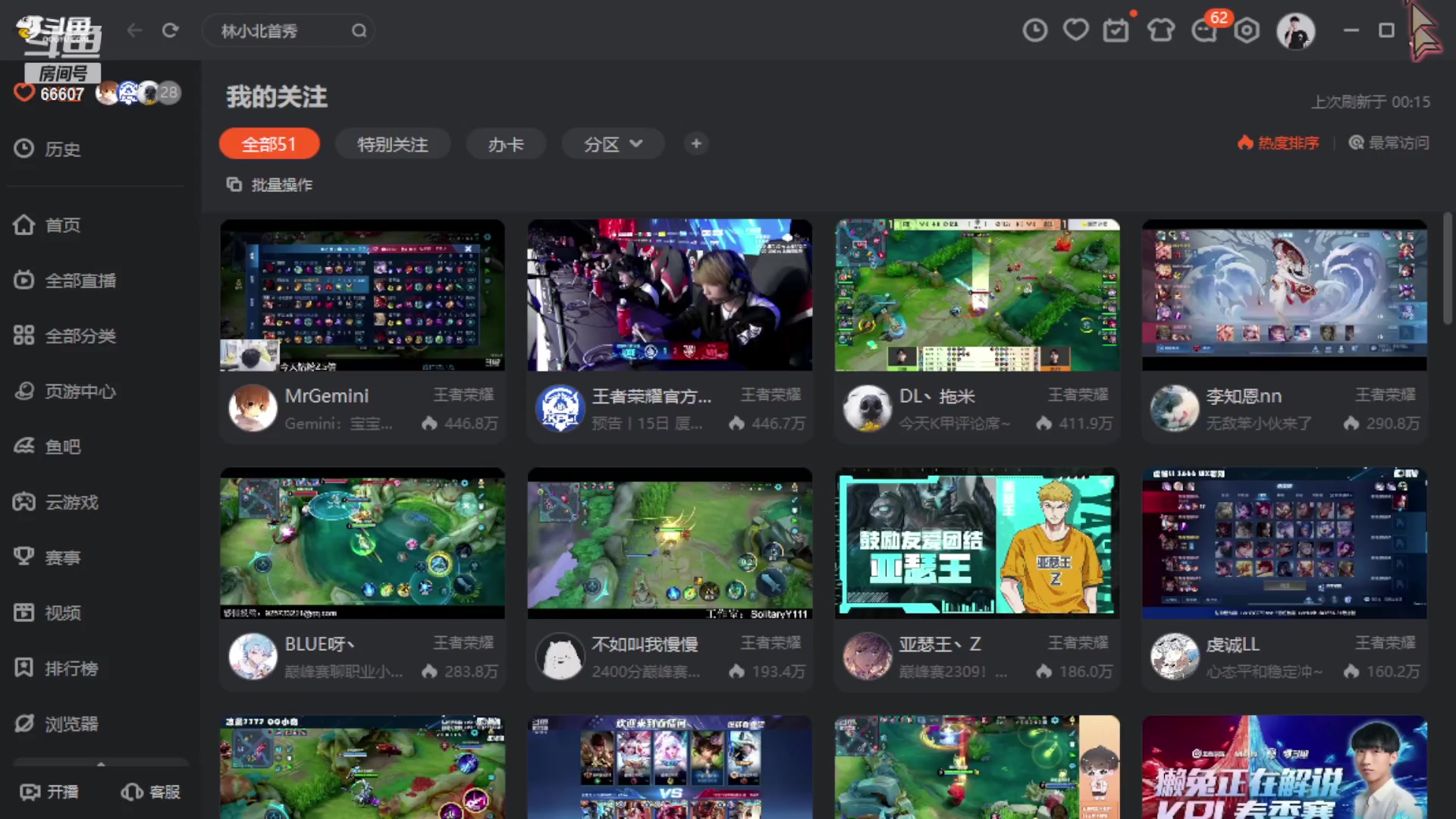Open the bottom-right 懒兔正在解说 stream thumbnail
The height and width of the screenshot is (819, 1456).
(x=1285, y=767)
